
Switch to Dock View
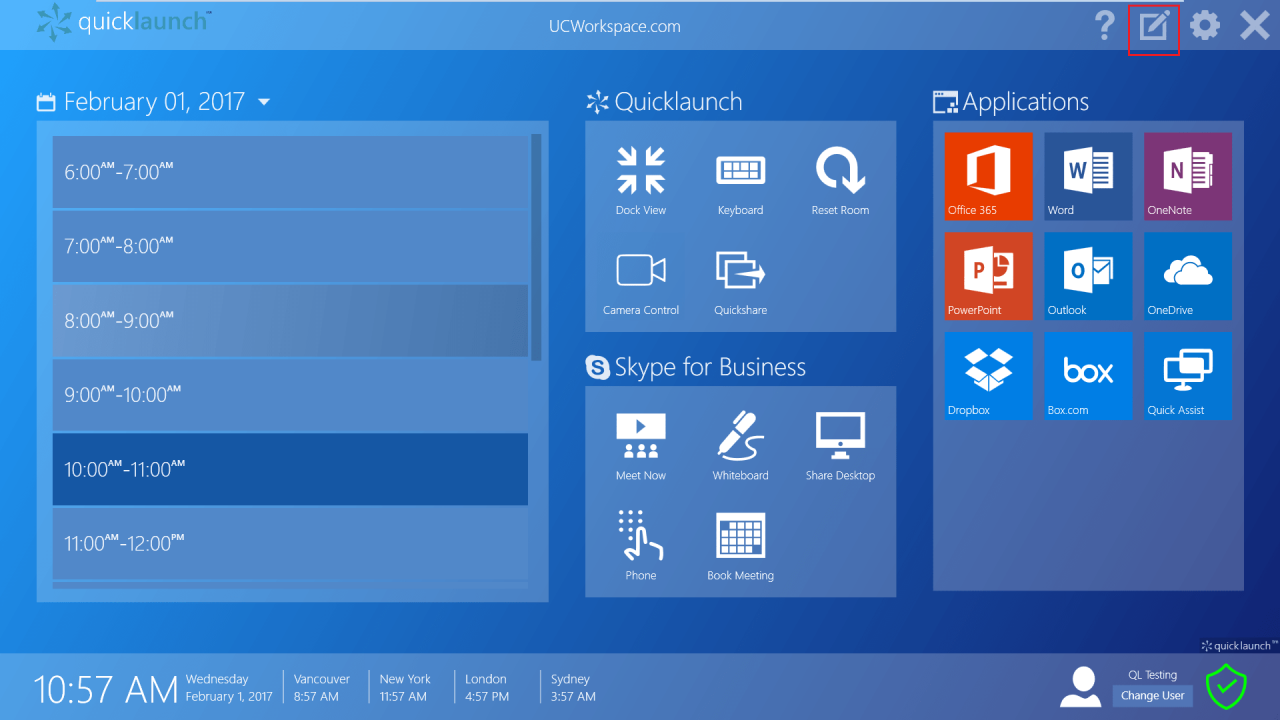pos(641,181)
